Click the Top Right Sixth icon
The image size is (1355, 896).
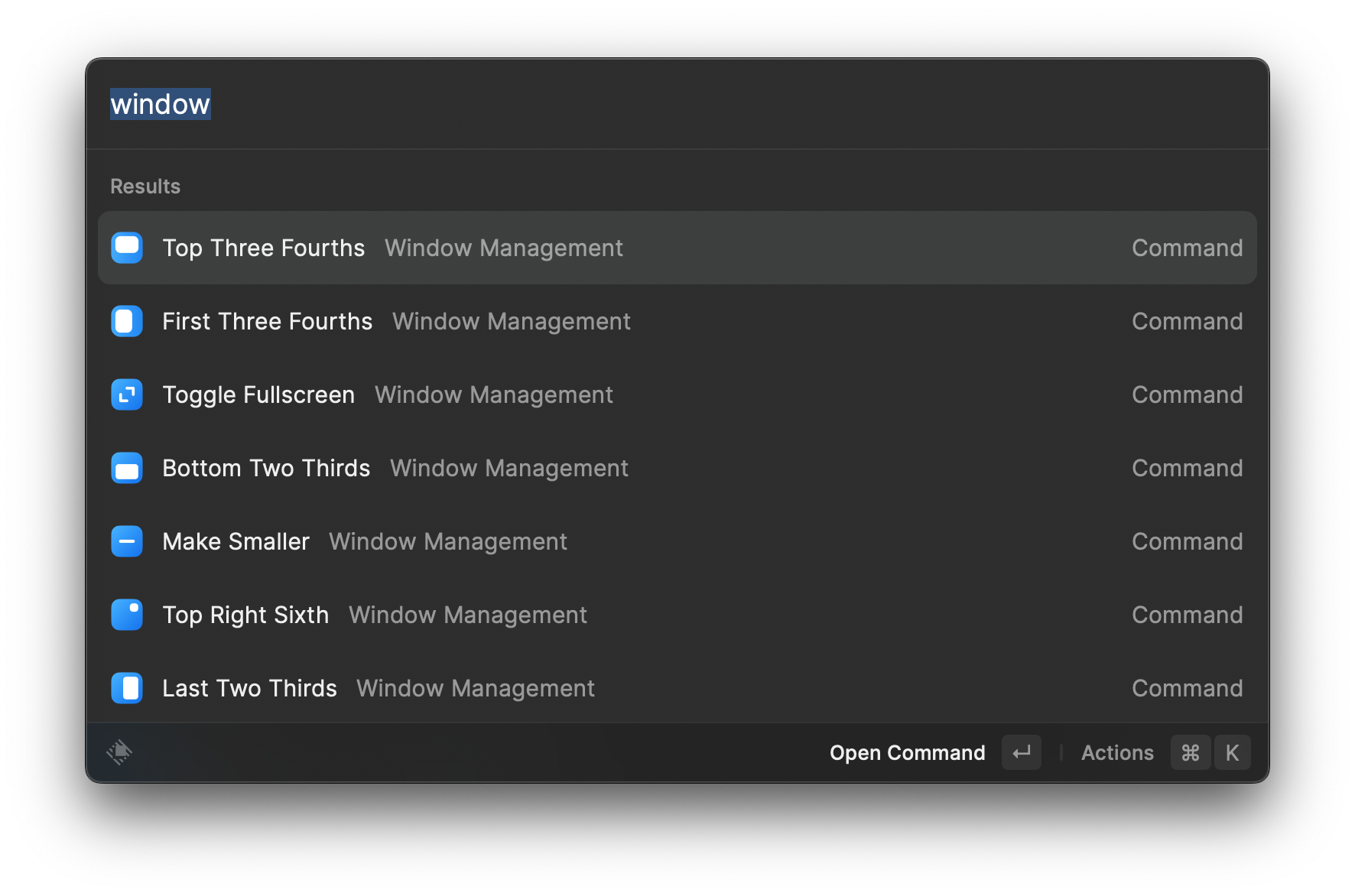(127, 615)
